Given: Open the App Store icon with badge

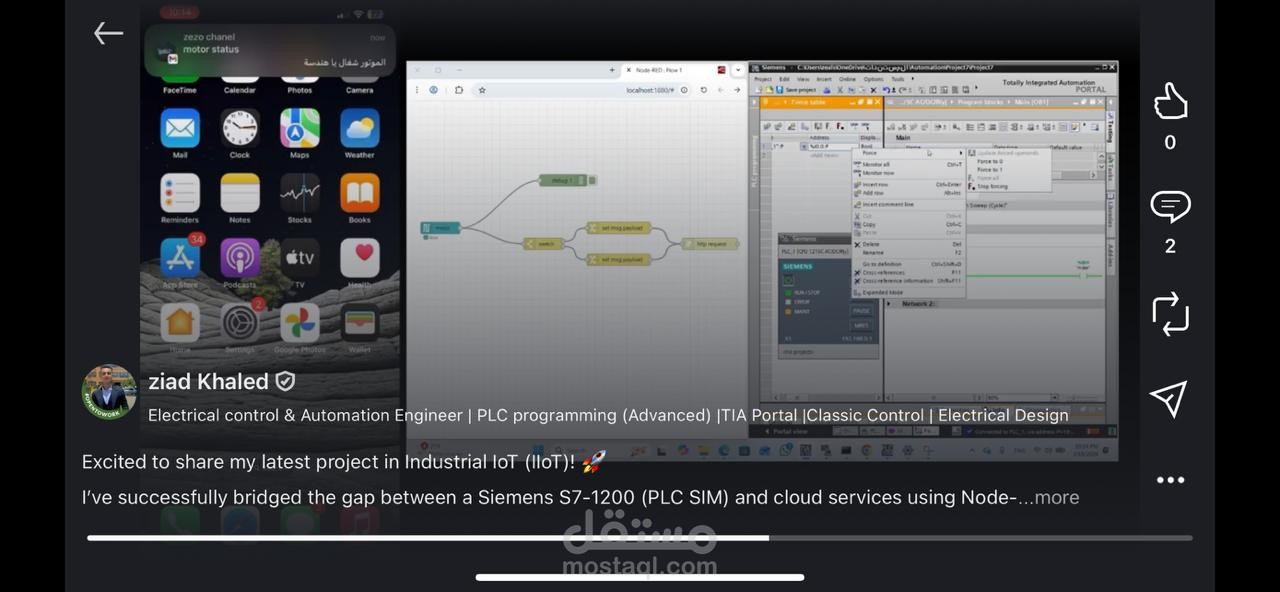Looking at the screenshot, I should [180, 258].
